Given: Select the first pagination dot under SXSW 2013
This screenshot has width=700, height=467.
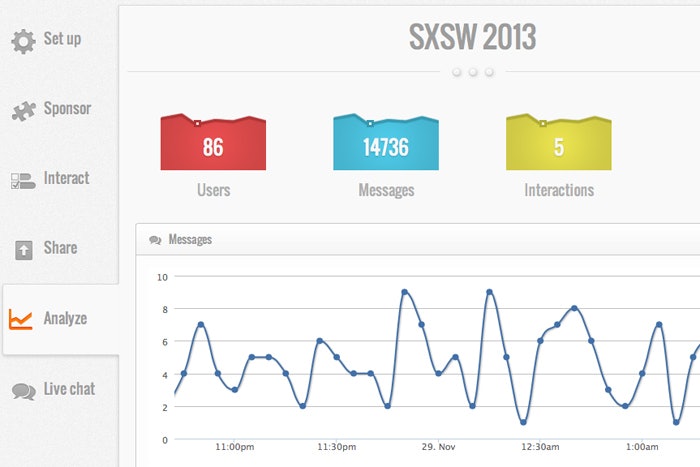Looking at the screenshot, I should point(456,72).
